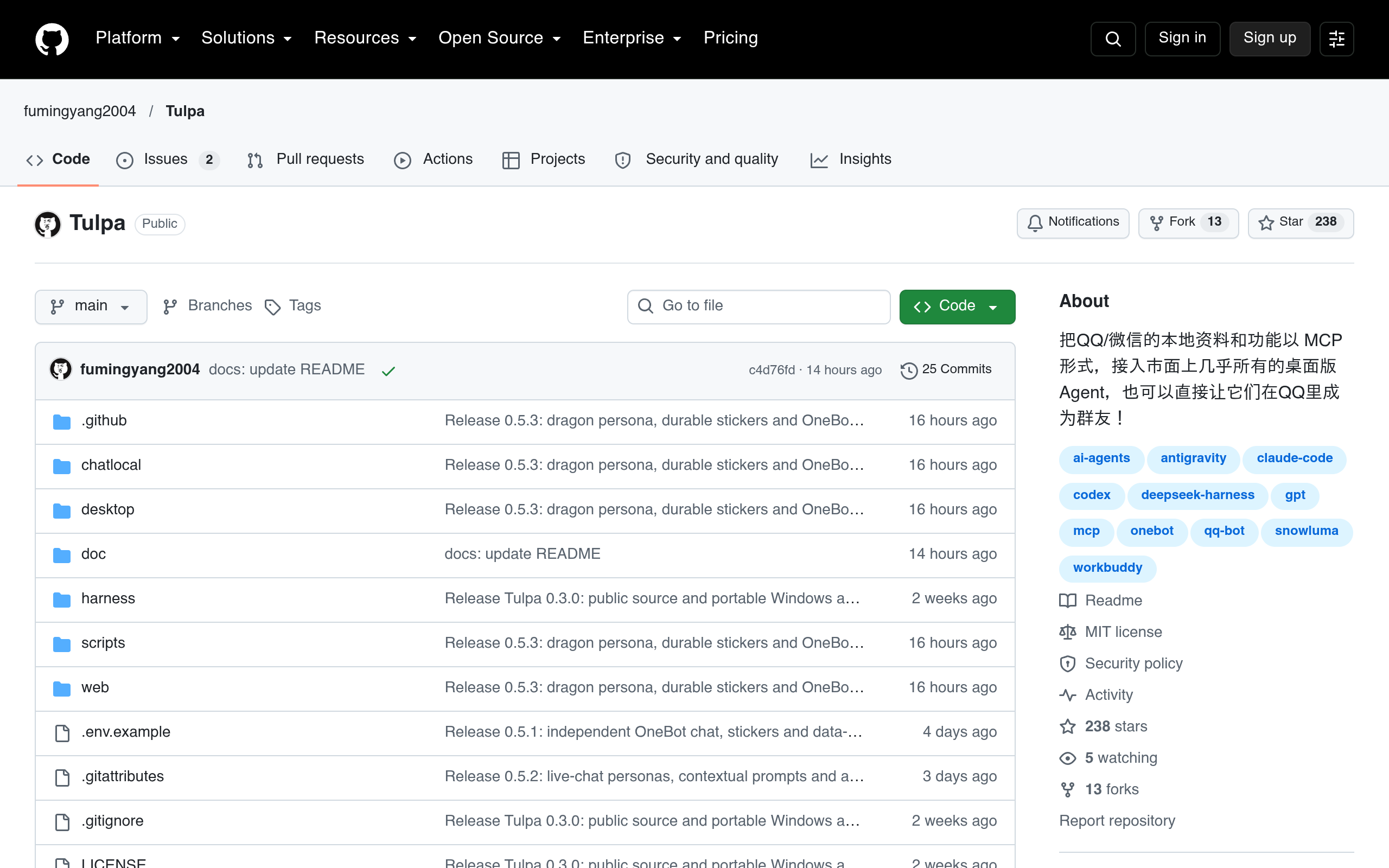Click the Notifications button
This screenshot has height=868, width=1389.
tap(1073, 223)
